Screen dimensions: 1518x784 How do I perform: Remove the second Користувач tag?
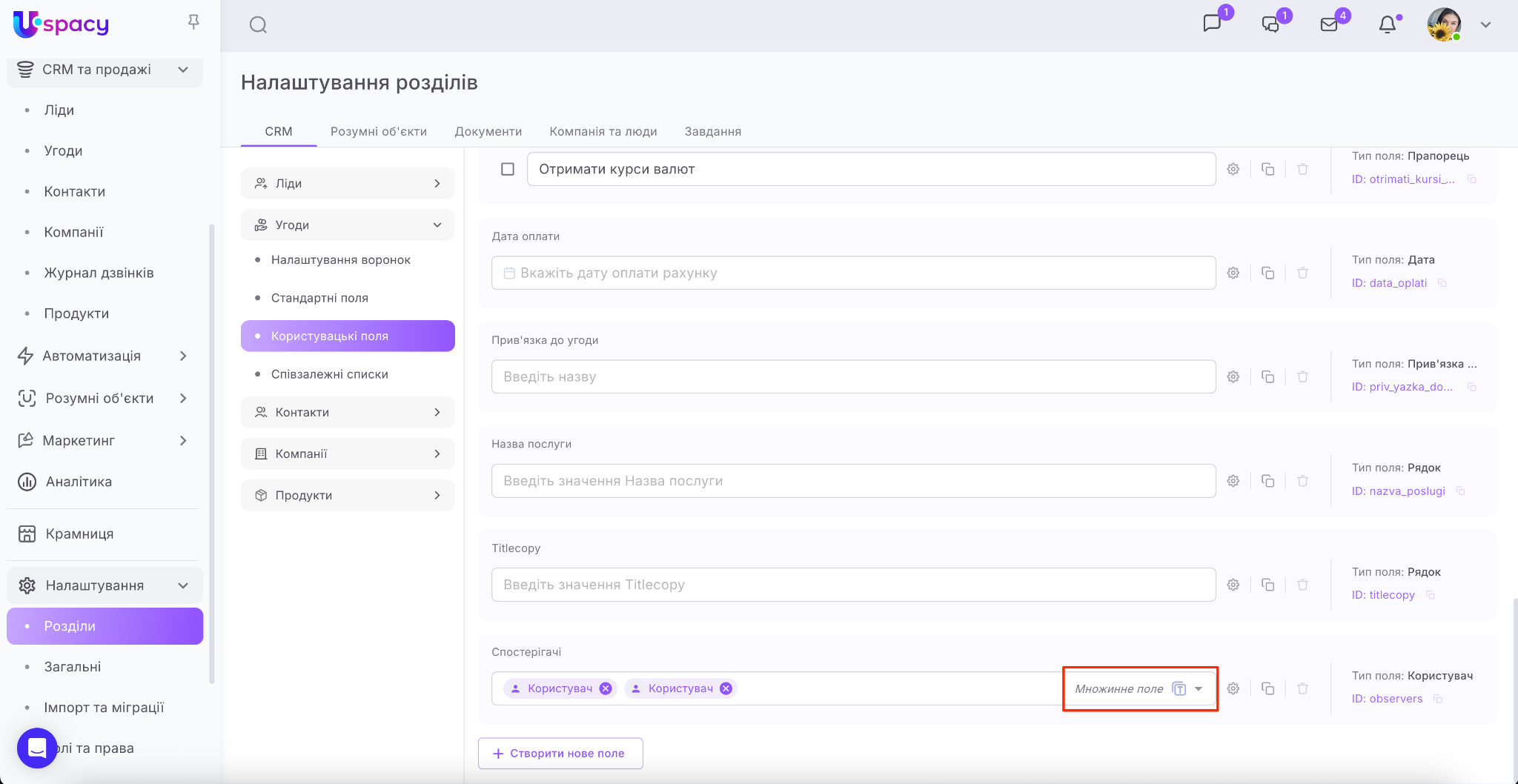726,688
